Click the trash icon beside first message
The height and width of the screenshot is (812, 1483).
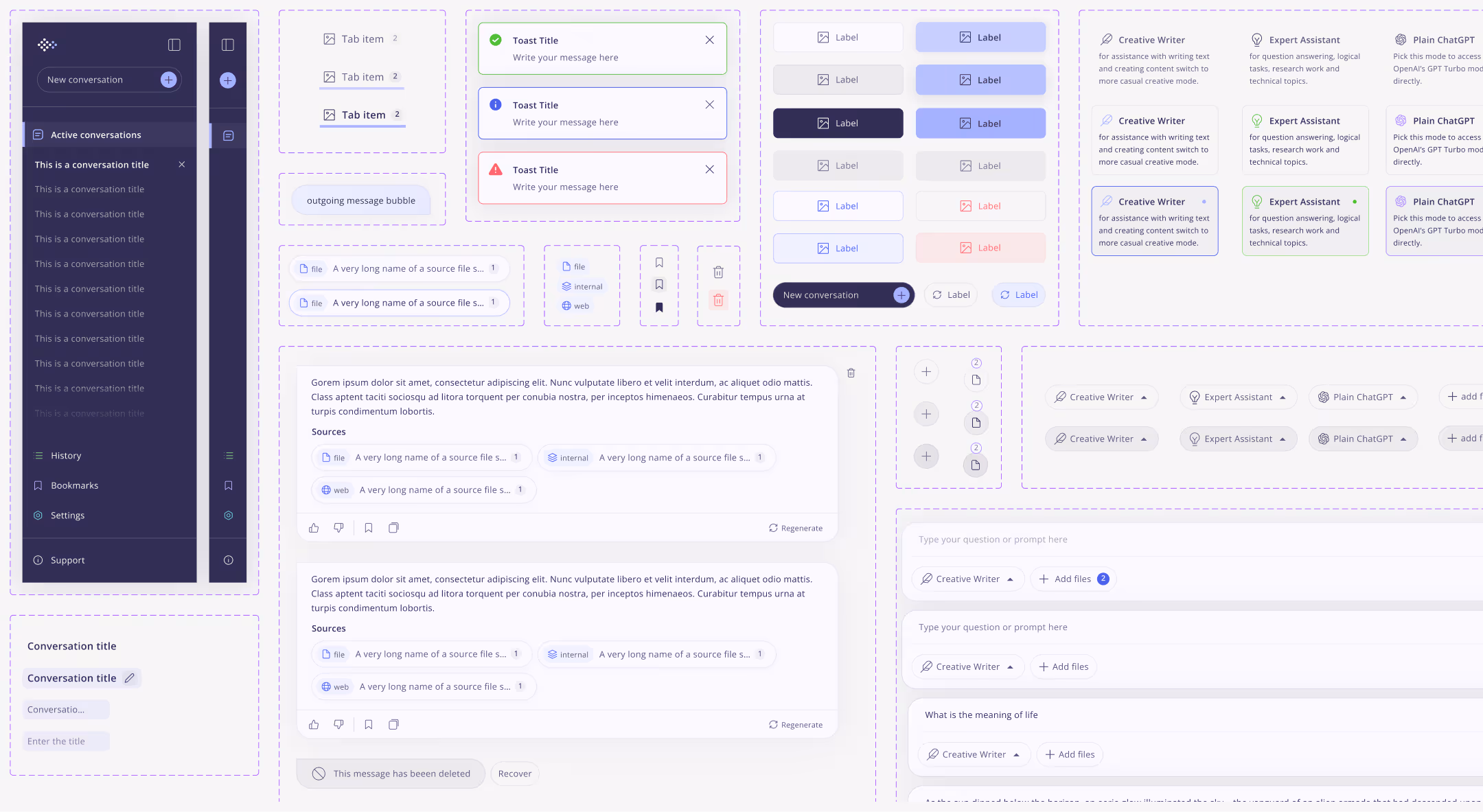tap(851, 373)
